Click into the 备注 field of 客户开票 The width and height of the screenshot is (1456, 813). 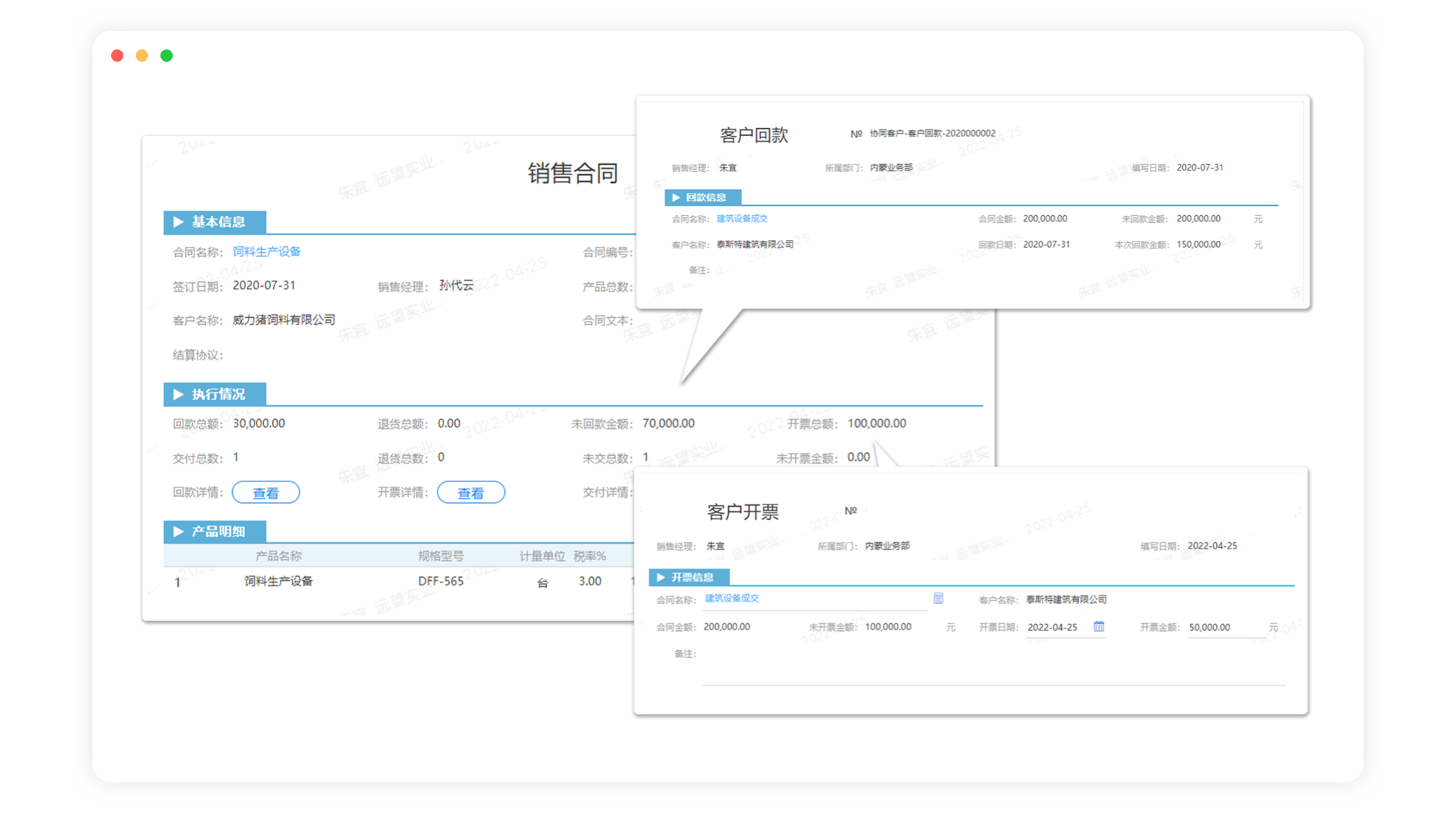pyautogui.click(x=994, y=668)
